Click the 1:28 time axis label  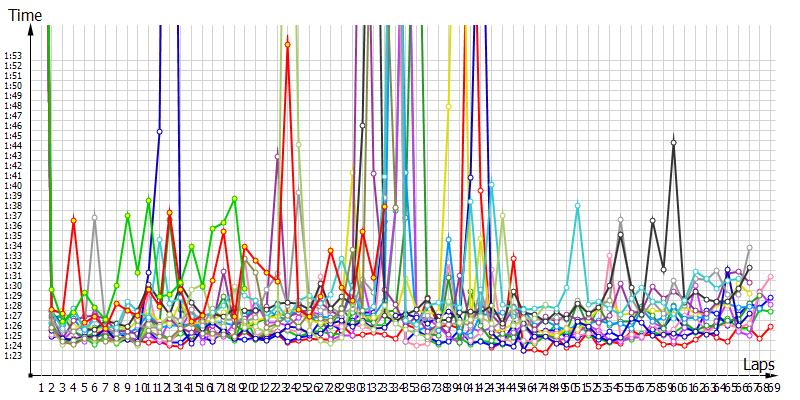click(13, 306)
